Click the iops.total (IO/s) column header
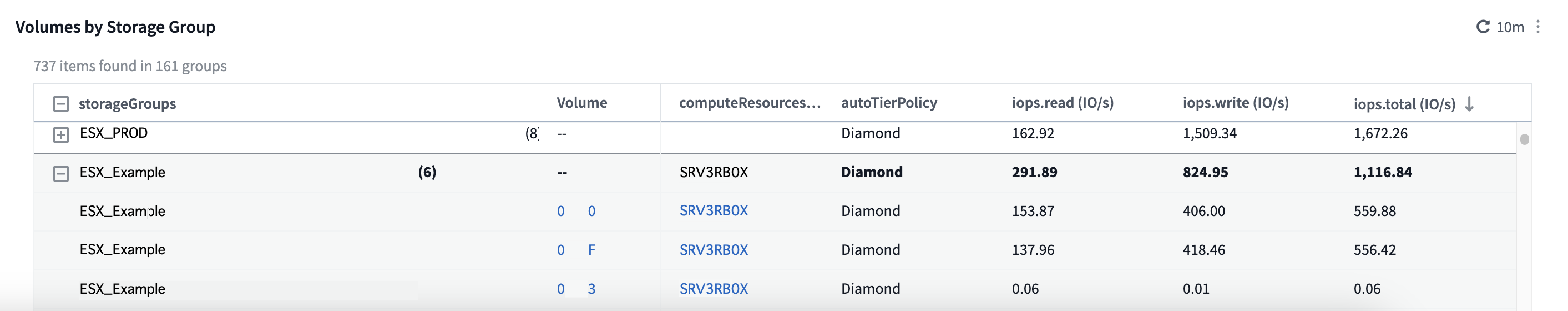 1404,104
